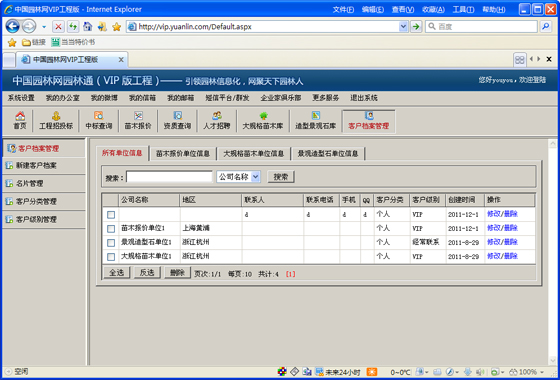Close the 中国园林网VIP工程版 browser tab
Screen dimensions: 560x380
pyautogui.click(x=121, y=60)
